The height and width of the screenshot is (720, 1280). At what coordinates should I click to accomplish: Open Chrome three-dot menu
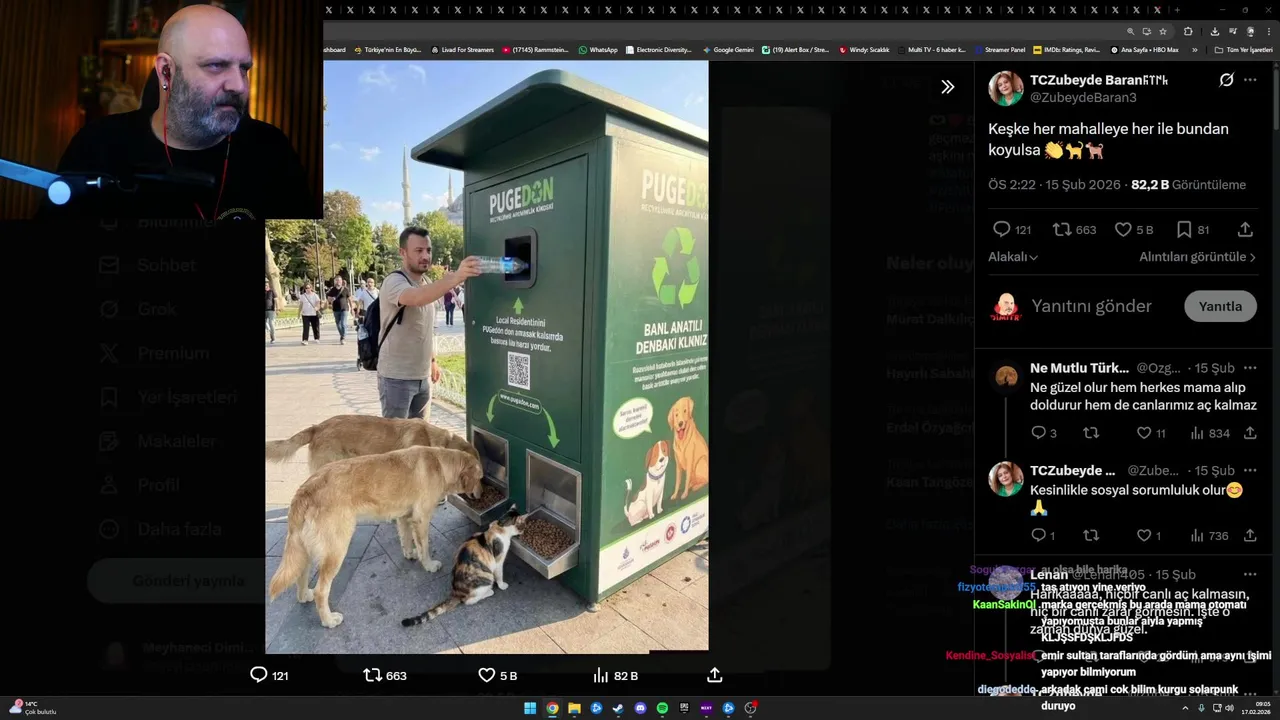coord(1269,31)
